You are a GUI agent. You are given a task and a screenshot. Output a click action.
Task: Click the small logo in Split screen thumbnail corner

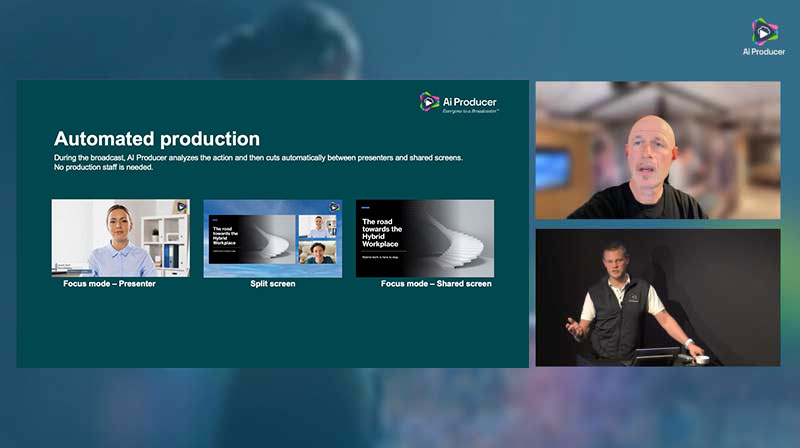click(334, 207)
